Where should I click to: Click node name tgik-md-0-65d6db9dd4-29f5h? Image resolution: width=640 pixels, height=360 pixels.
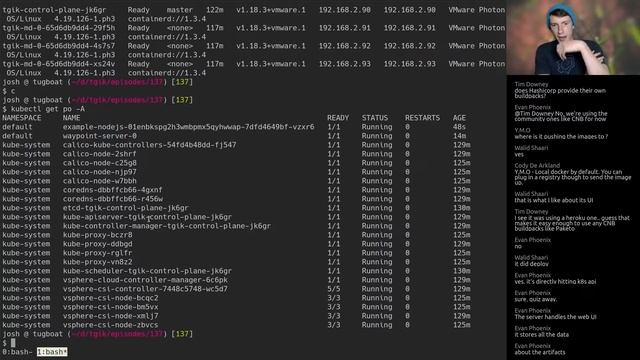coord(58,28)
